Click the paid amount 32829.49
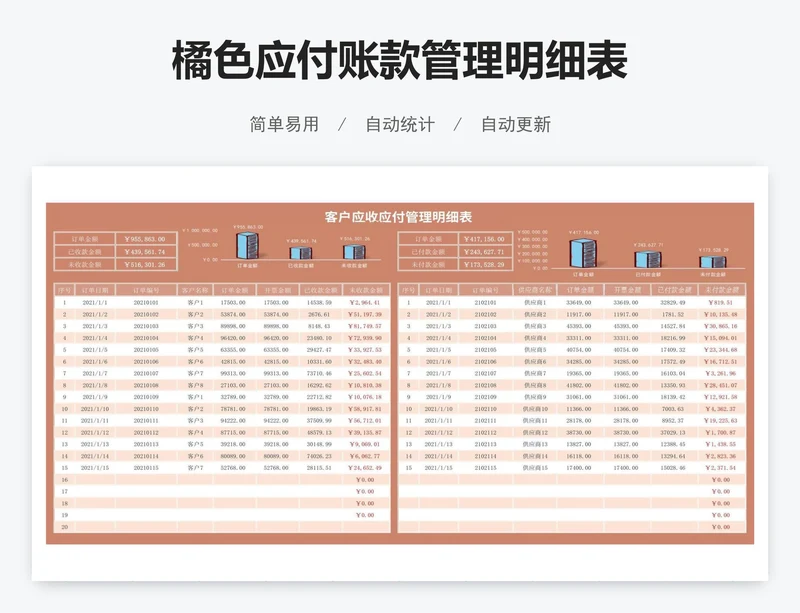 pyautogui.click(x=673, y=303)
